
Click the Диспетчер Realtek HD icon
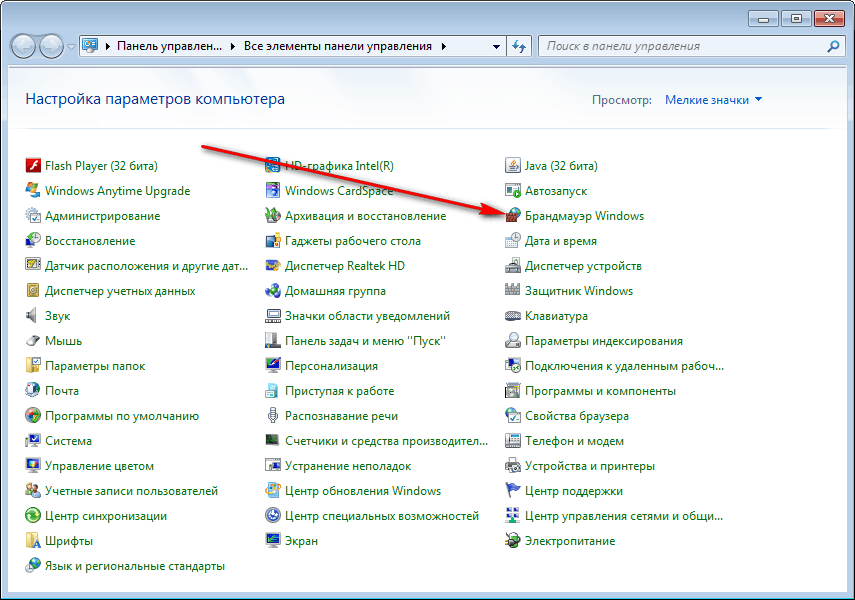tap(273, 266)
